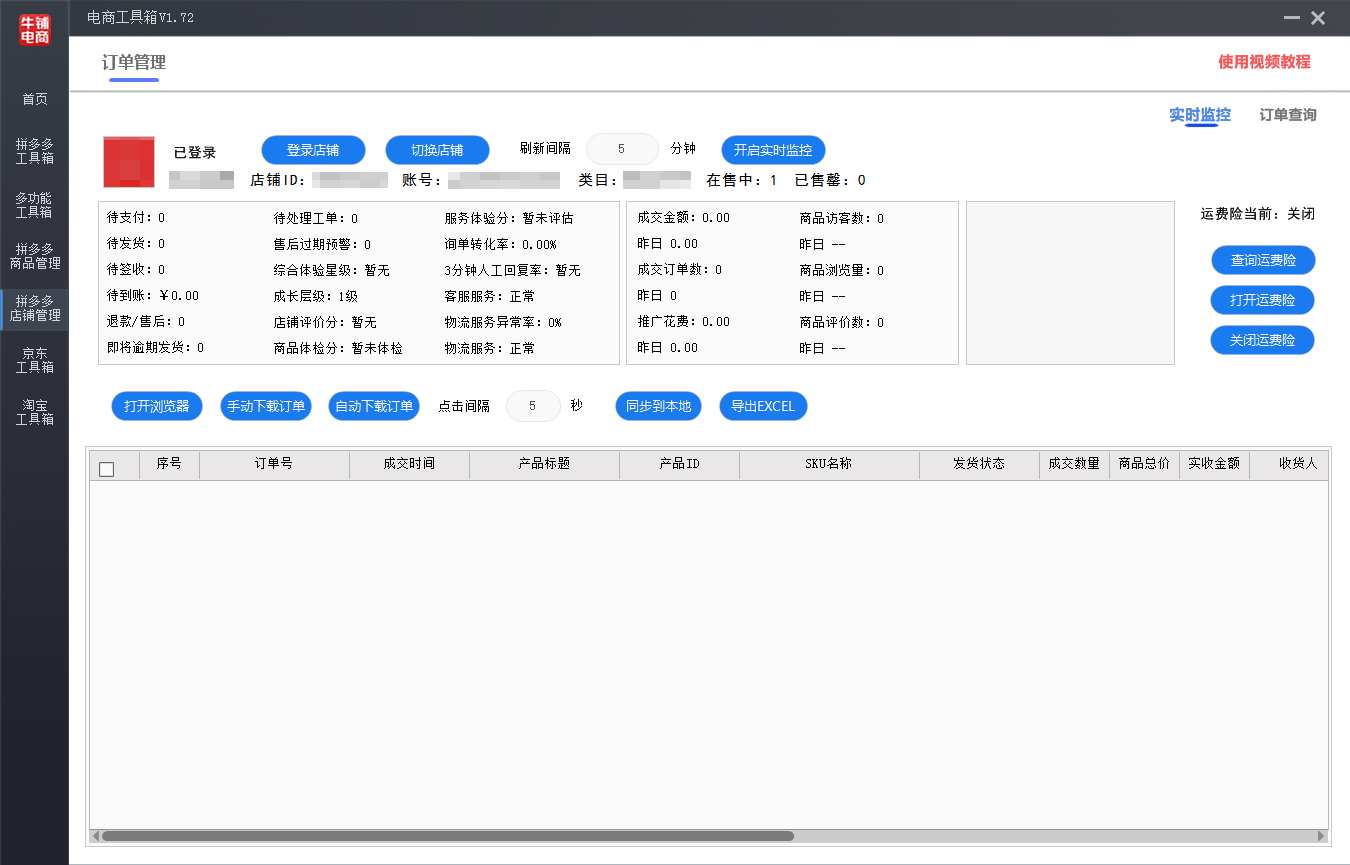Image resolution: width=1350 pixels, height=865 pixels.
Task: Open the 使用视频教程 link
Action: 1264,62
